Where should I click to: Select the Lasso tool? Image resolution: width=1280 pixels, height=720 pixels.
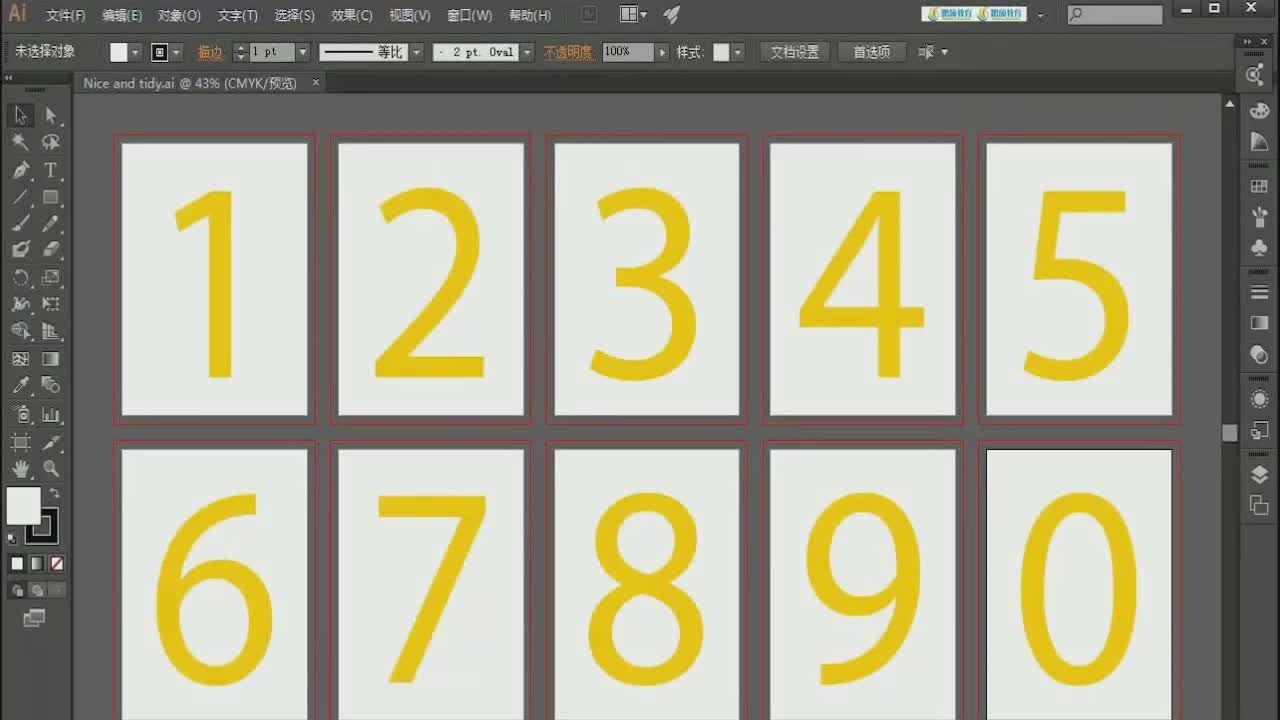[x=51, y=142]
